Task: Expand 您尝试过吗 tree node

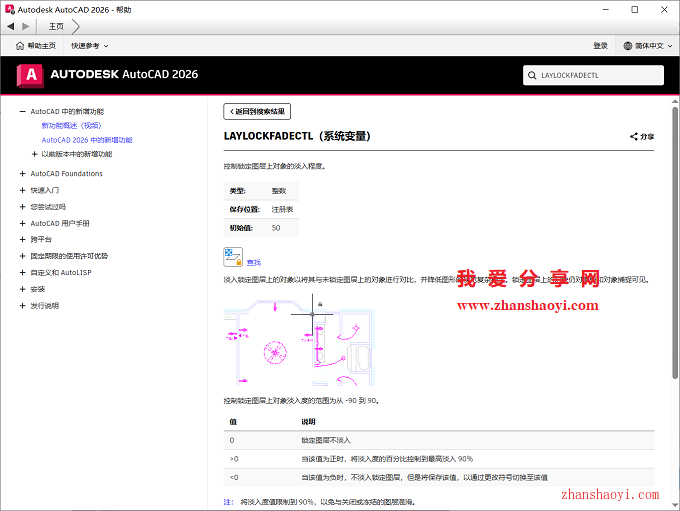Action: coord(23,206)
